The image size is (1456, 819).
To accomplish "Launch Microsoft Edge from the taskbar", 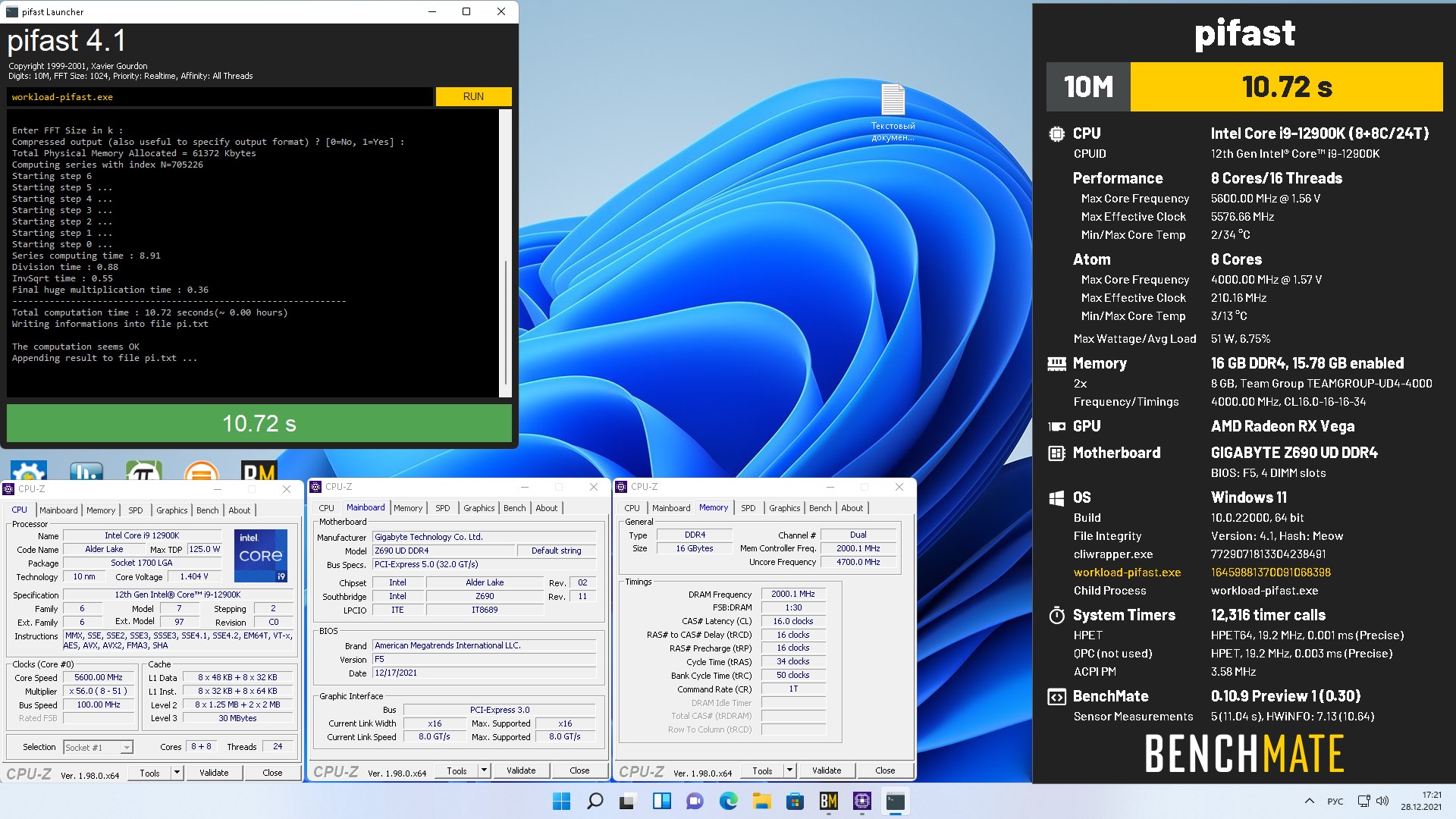I will [728, 801].
